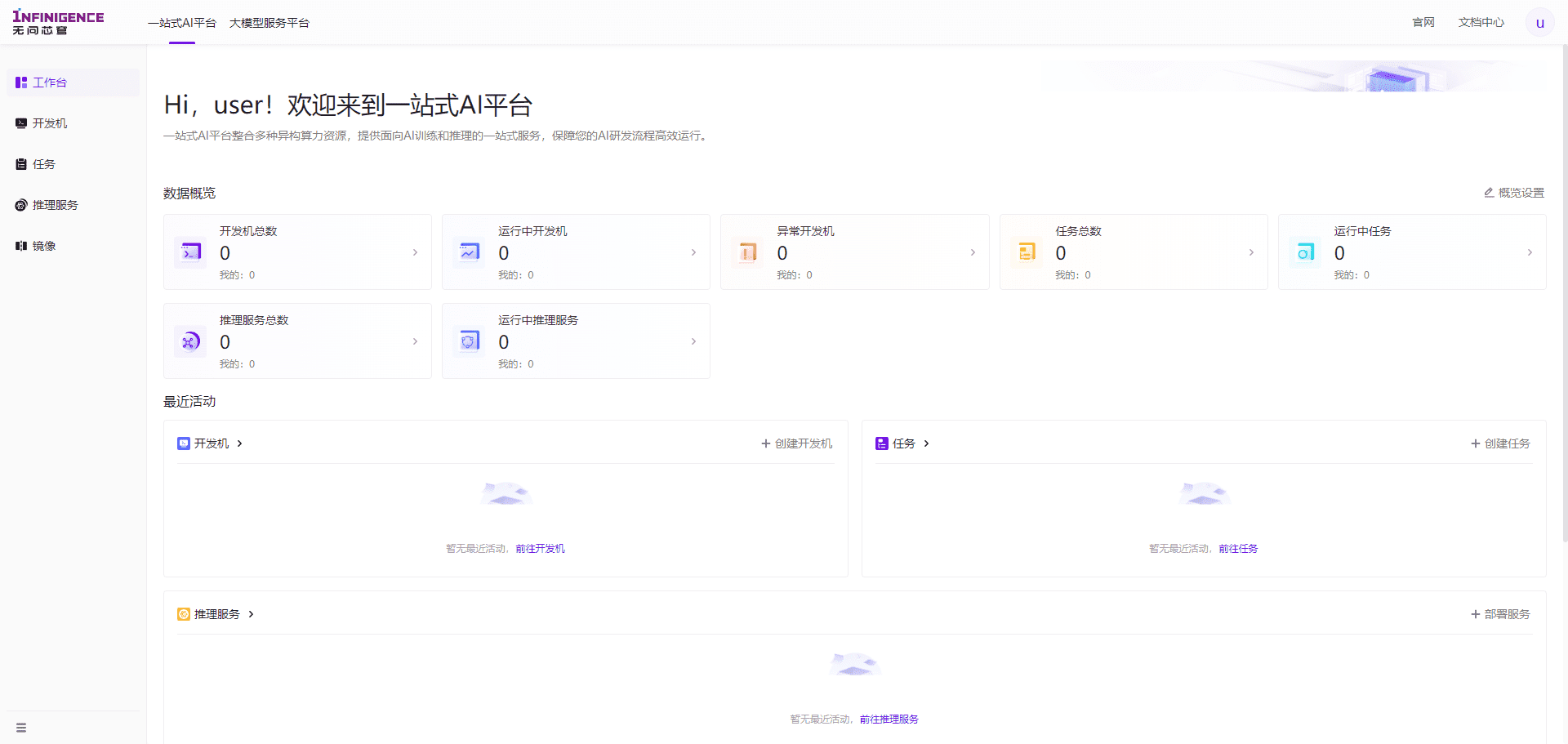Click the Infinigence logo
1568x744 pixels.
(58, 23)
